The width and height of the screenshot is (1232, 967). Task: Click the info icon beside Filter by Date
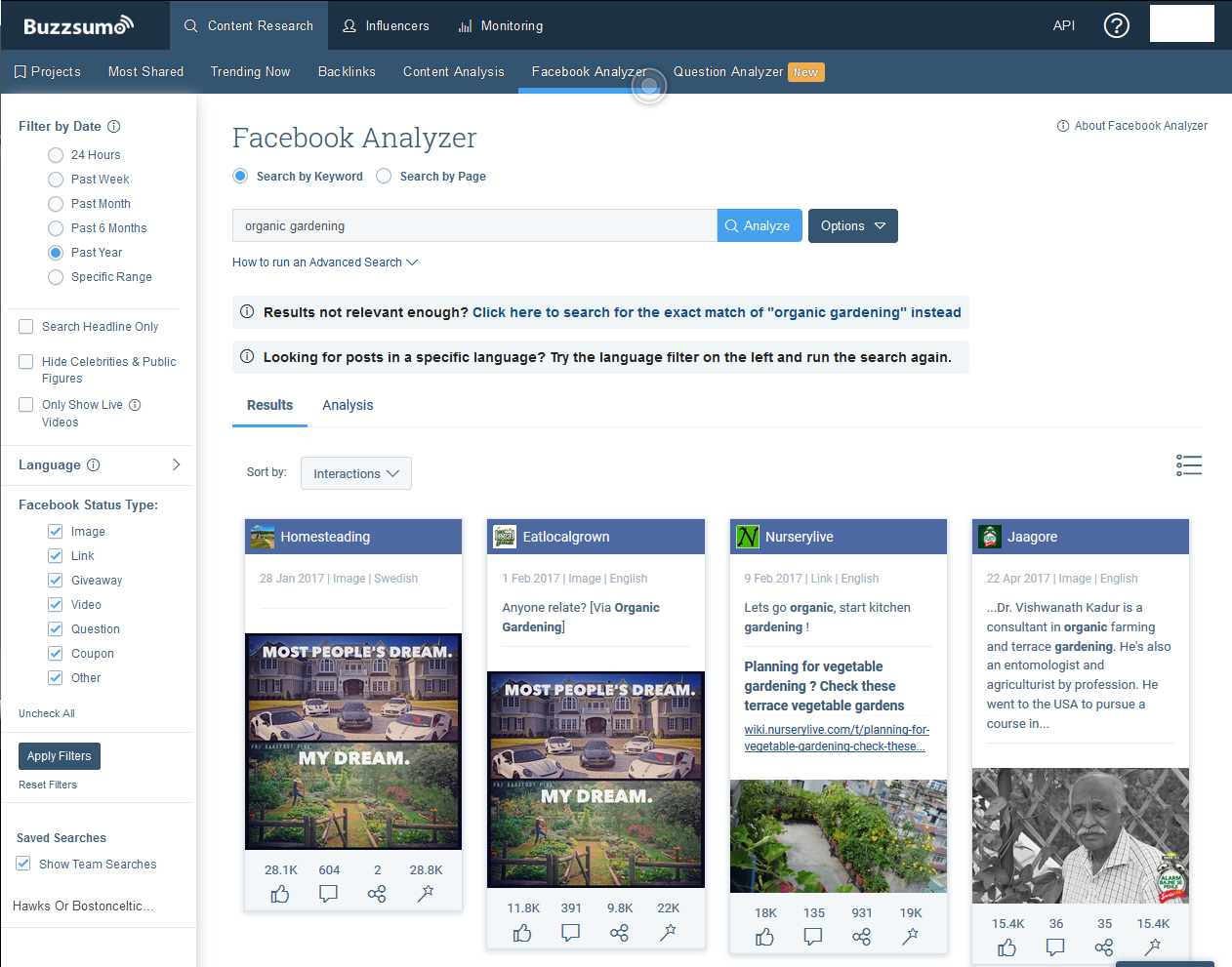[114, 126]
